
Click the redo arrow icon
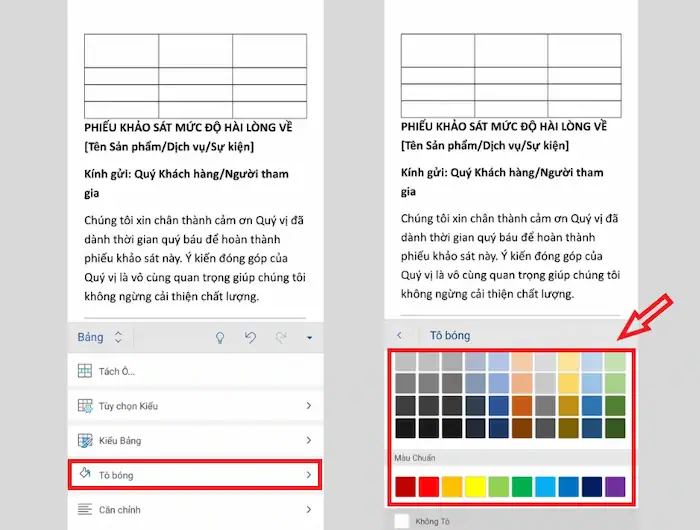point(281,337)
